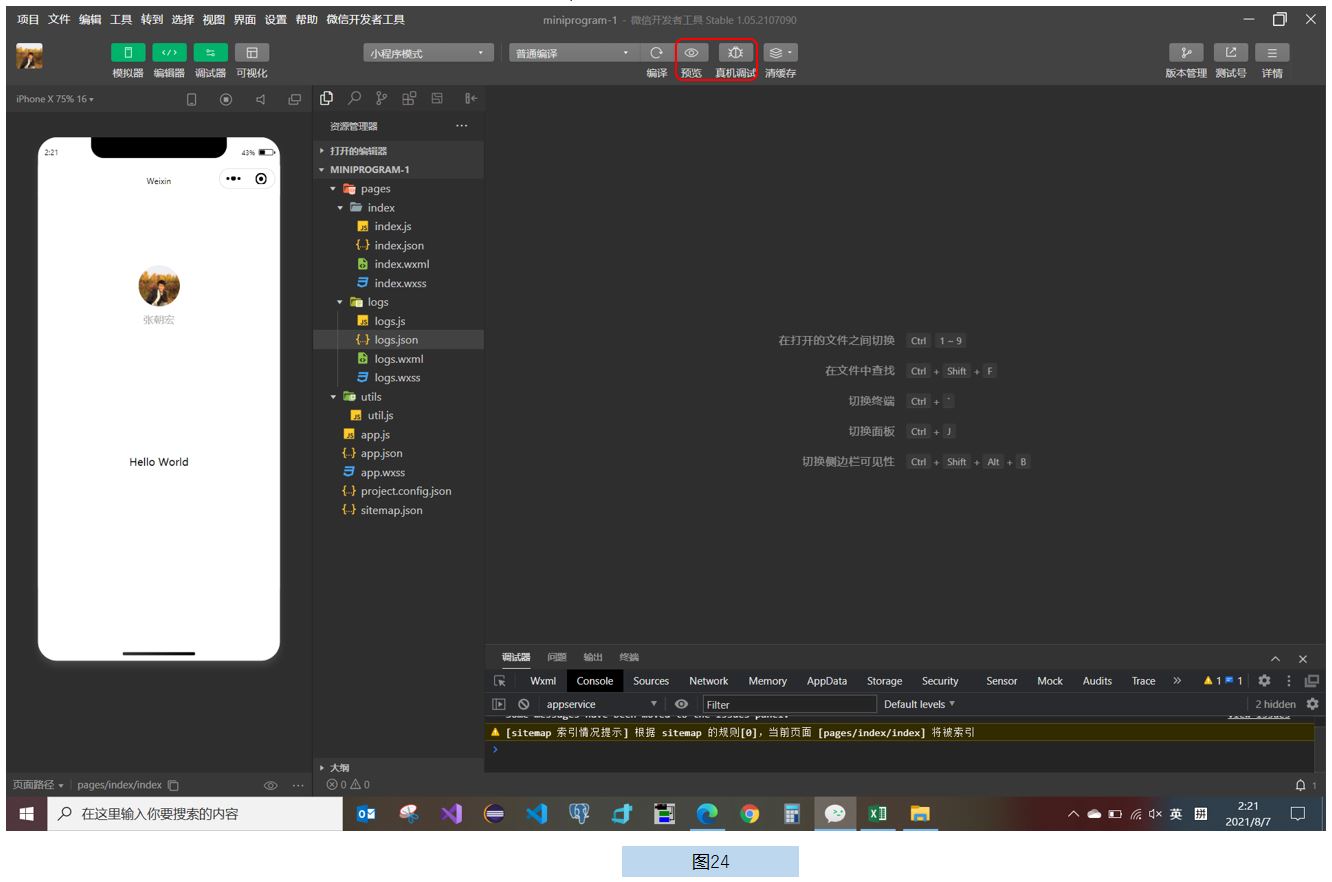Switch to the AppData tab
This screenshot has height=882, width=1332.
pos(827,681)
